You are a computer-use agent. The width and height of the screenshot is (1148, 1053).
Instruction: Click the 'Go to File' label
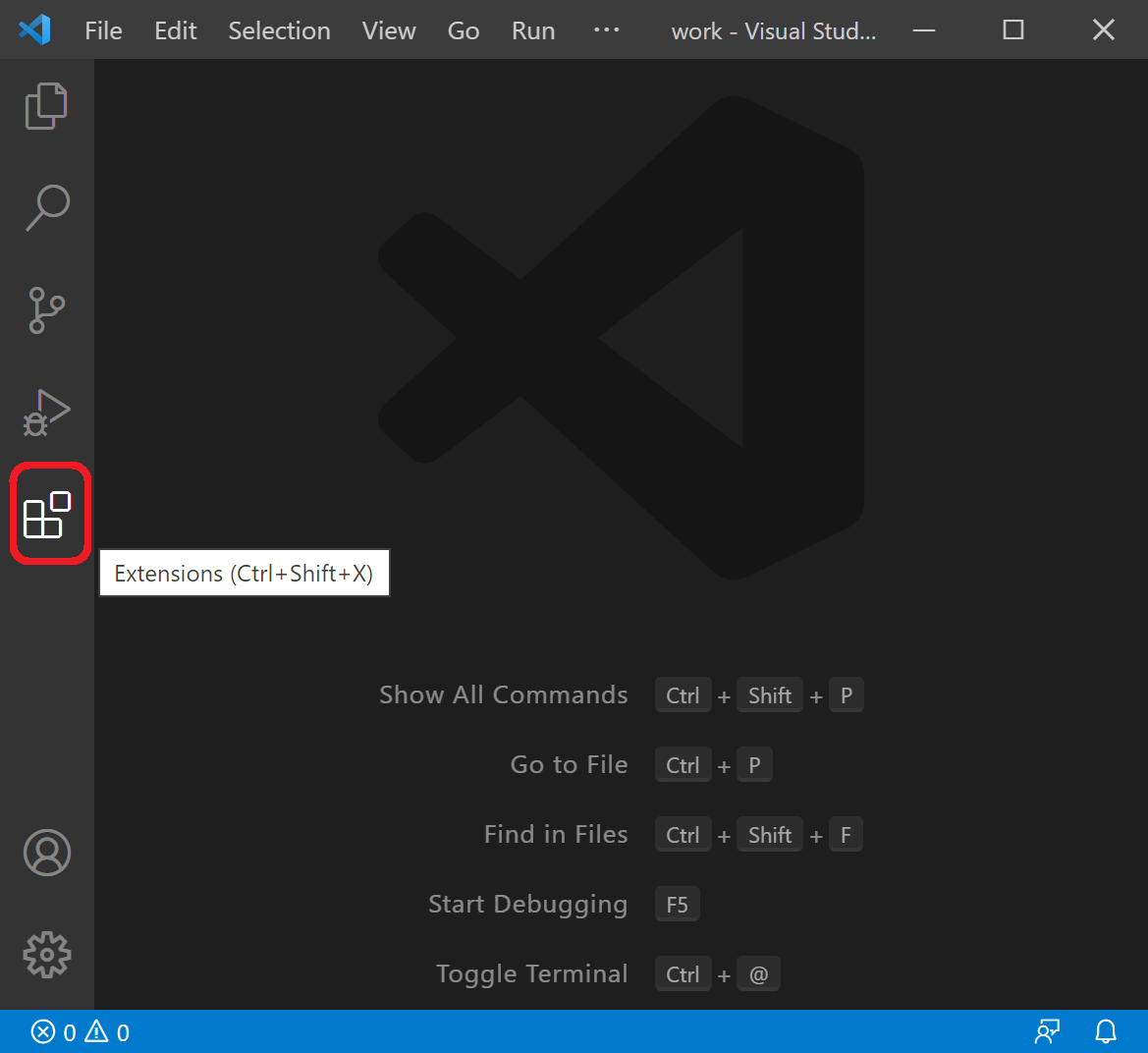tap(569, 764)
